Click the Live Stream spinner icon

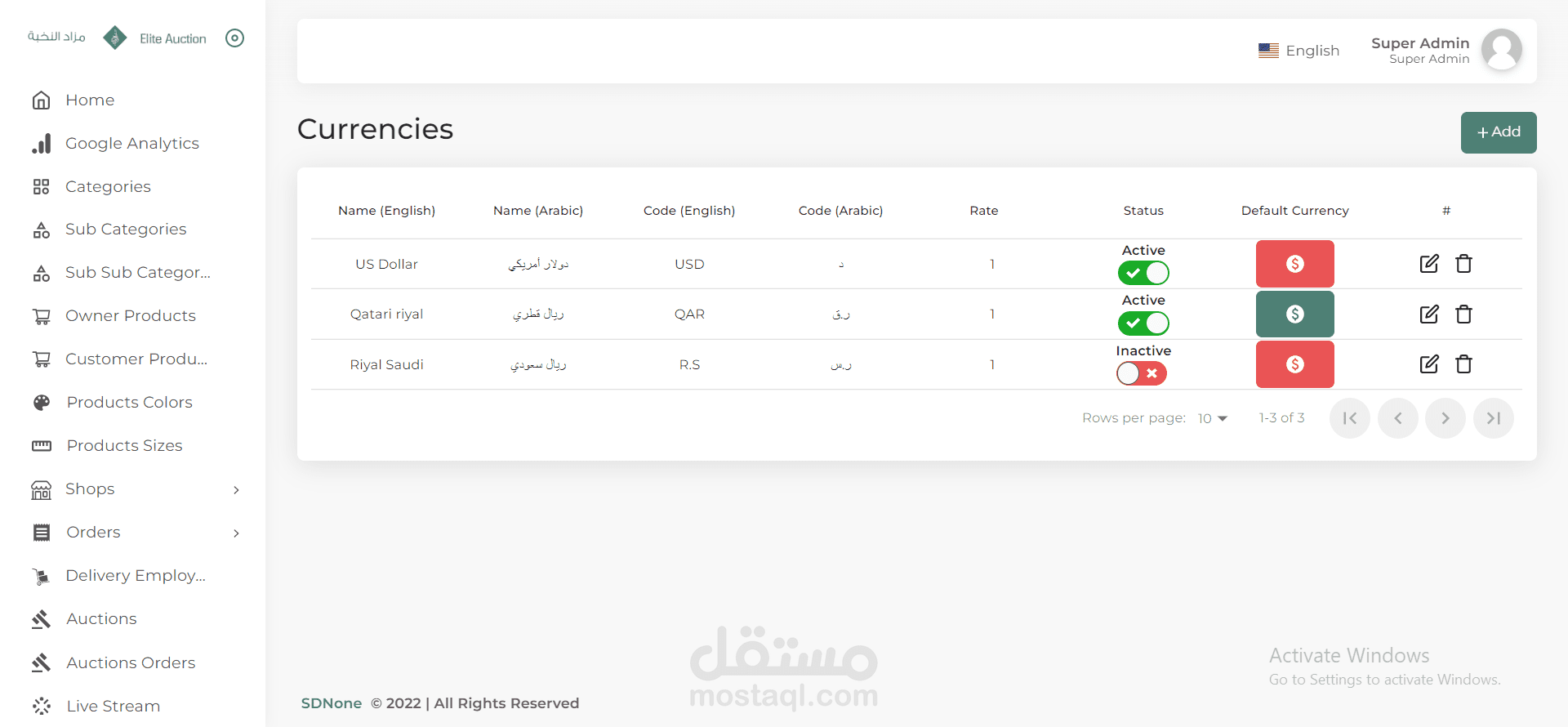(41, 706)
